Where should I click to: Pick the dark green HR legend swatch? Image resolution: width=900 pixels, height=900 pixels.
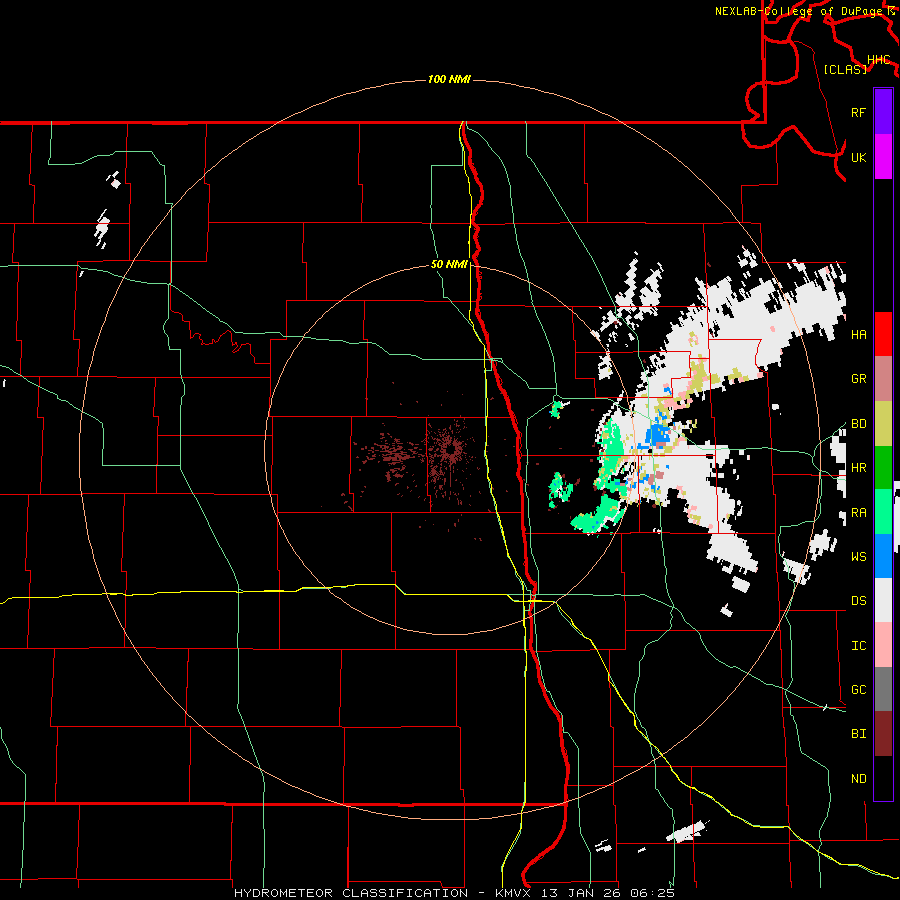(883, 467)
